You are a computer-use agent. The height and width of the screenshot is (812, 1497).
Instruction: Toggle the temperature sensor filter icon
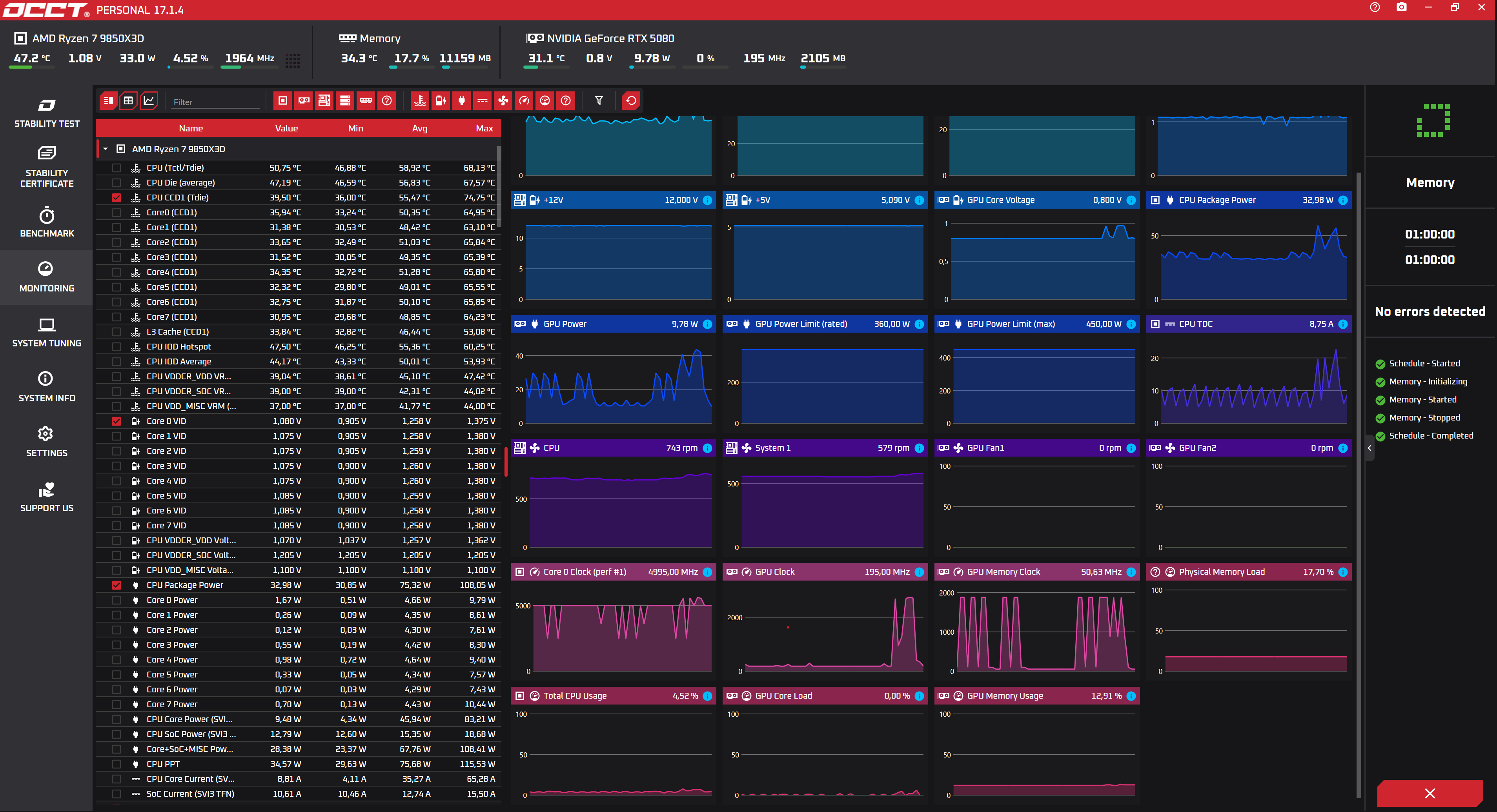(420, 100)
